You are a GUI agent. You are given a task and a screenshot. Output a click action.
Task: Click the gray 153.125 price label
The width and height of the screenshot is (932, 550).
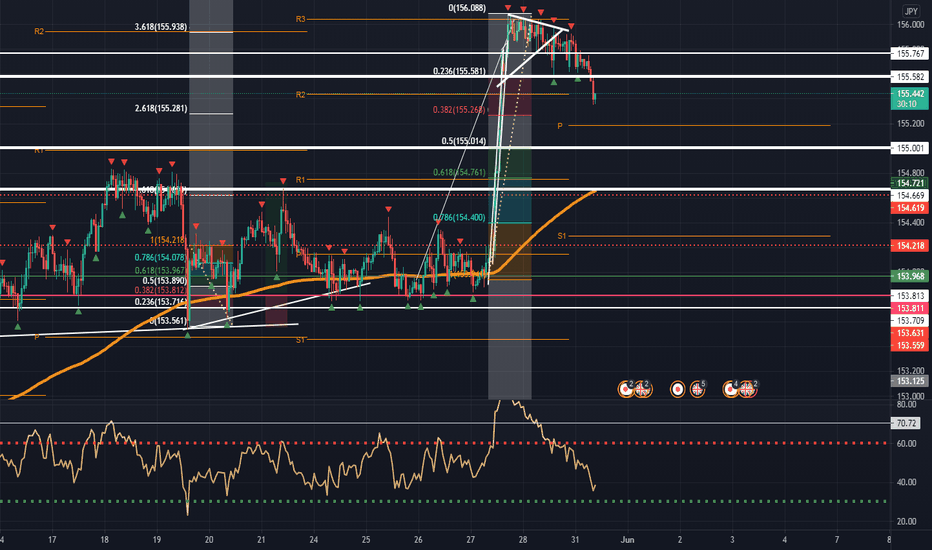coord(910,381)
